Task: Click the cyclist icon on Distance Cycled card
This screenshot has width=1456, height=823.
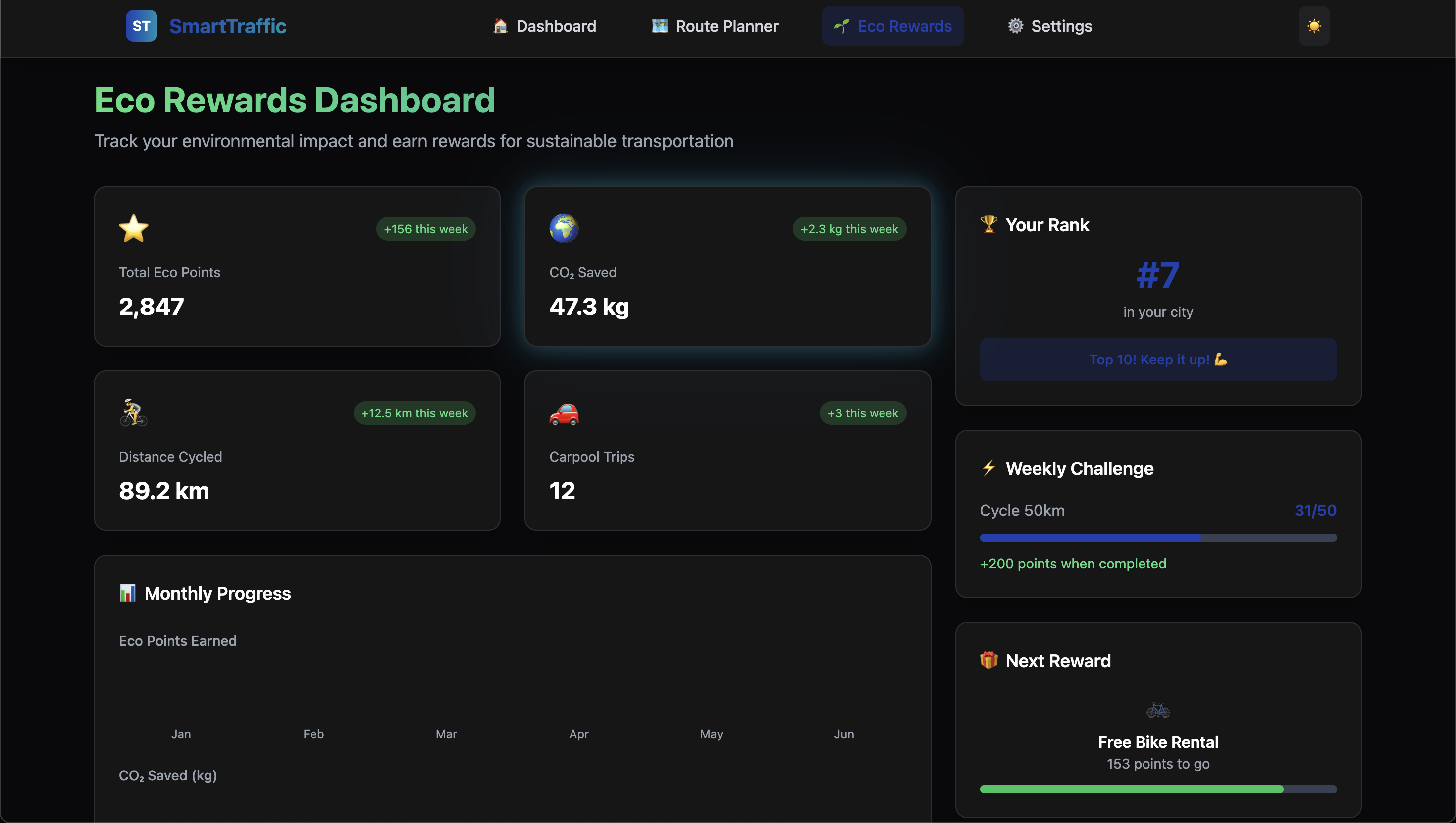Action: pyautogui.click(x=133, y=412)
